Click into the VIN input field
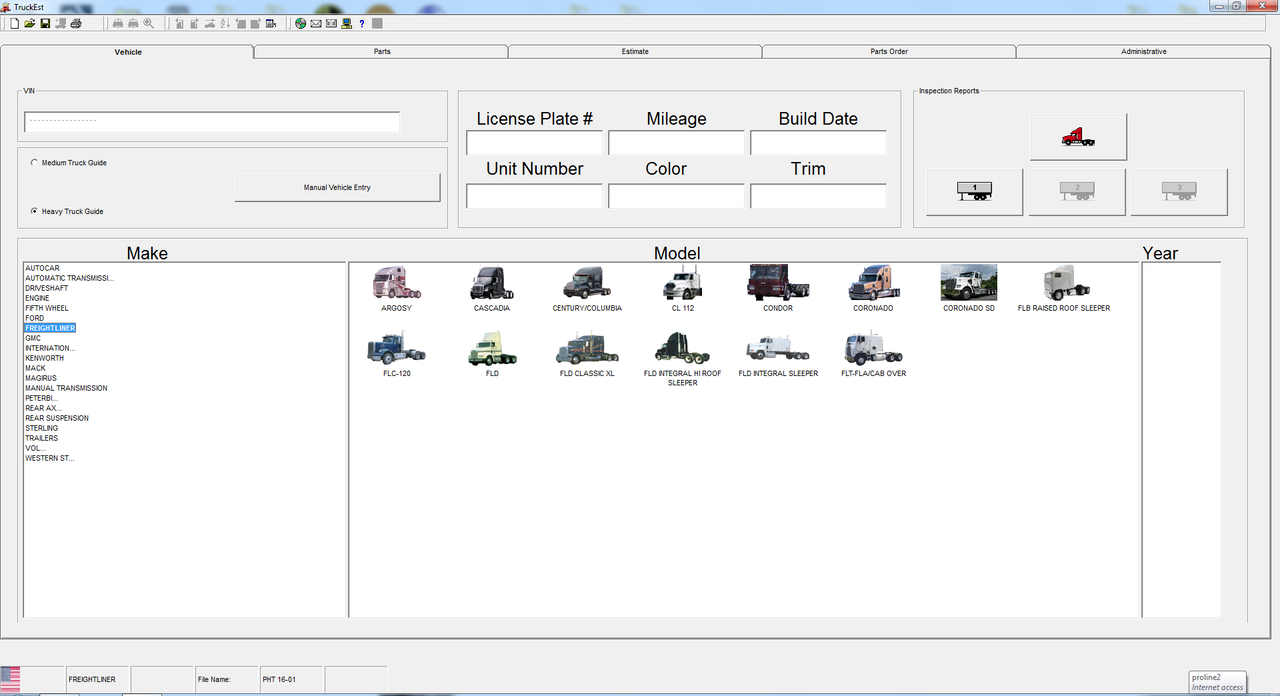Image resolution: width=1280 pixels, height=696 pixels. coord(212,122)
